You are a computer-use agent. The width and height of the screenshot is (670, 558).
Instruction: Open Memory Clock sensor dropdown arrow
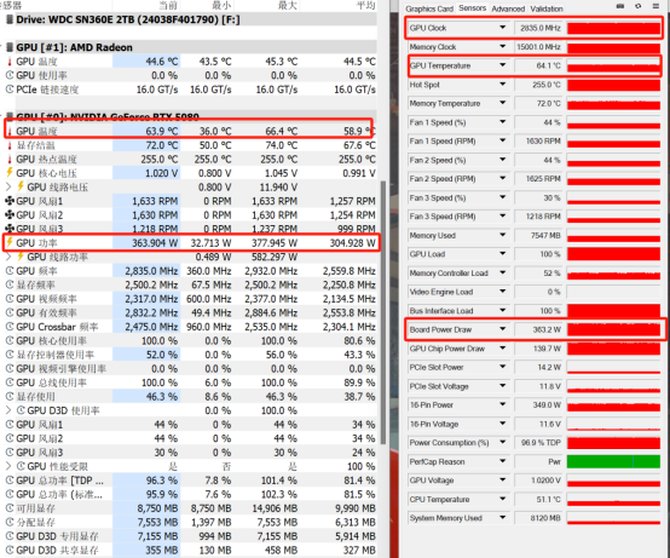click(502, 47)
